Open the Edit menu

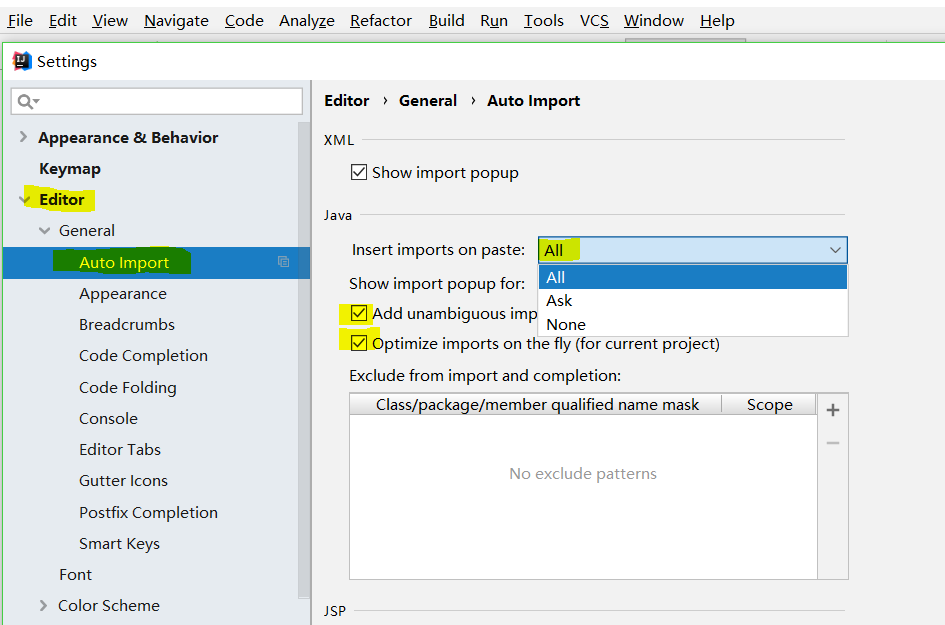63,20
